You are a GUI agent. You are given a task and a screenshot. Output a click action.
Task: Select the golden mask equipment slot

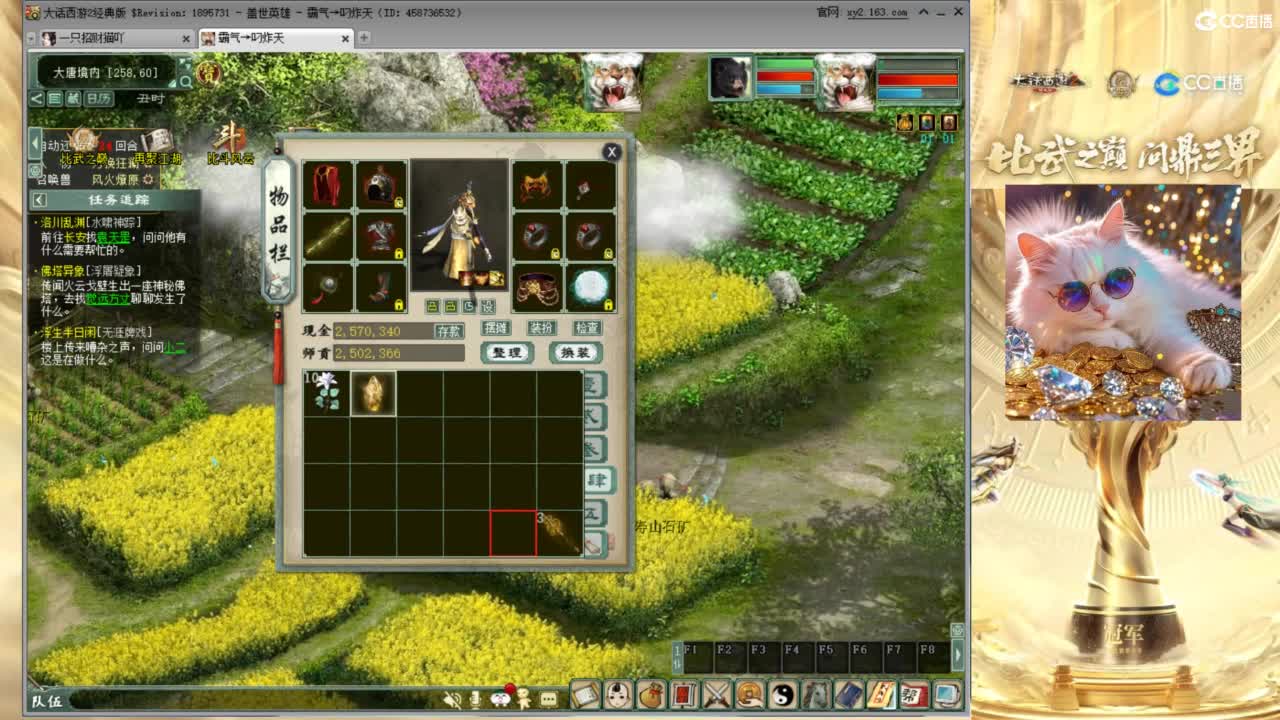point(538,185)
